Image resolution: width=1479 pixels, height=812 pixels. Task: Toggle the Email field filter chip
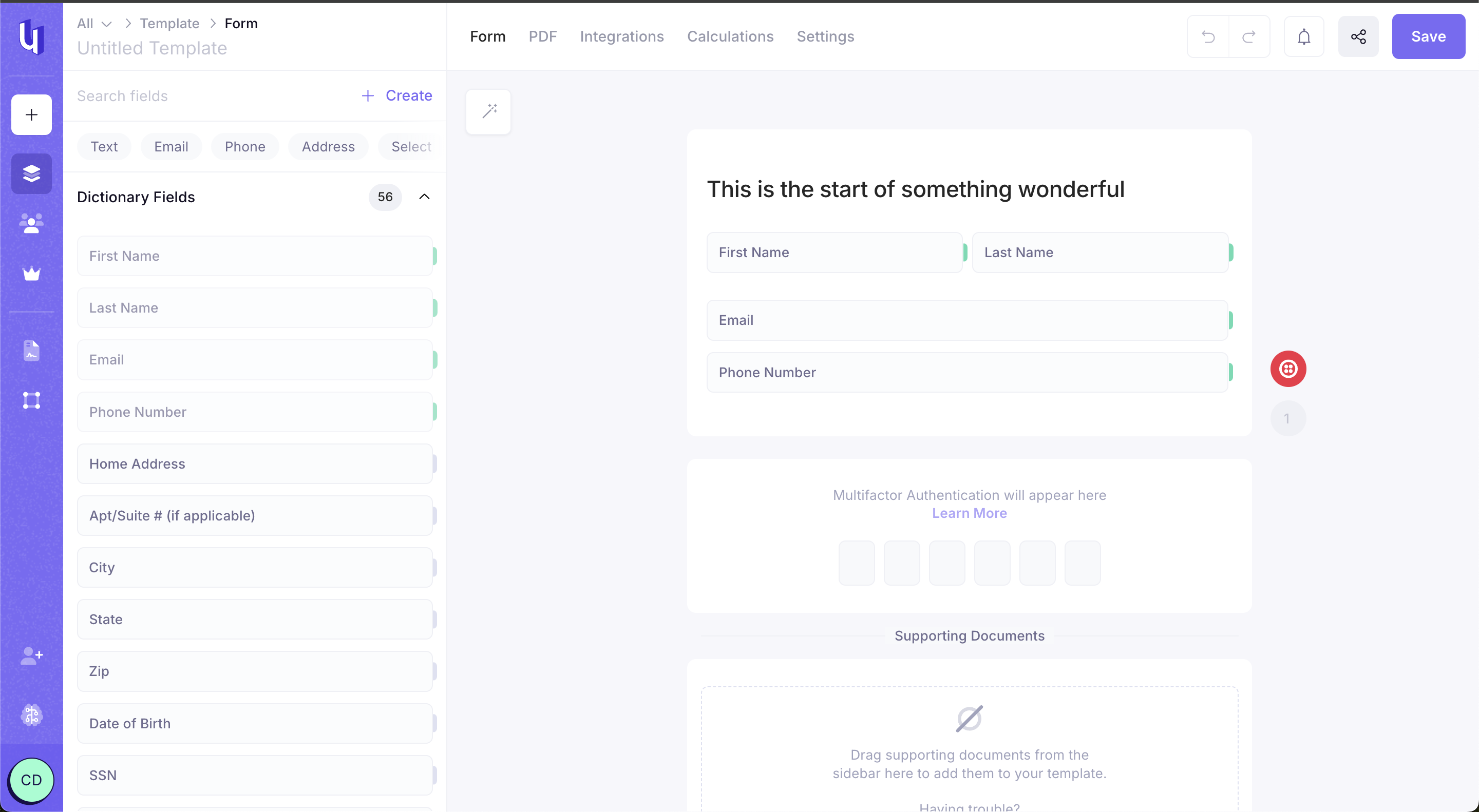[170, 146]
